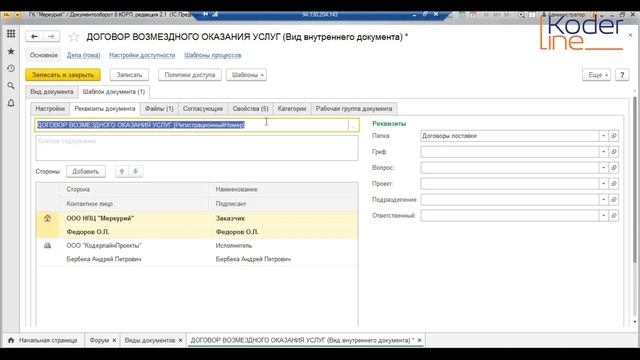Click organization icon of ООО НПЦ Меркурий row

point(47,218)
